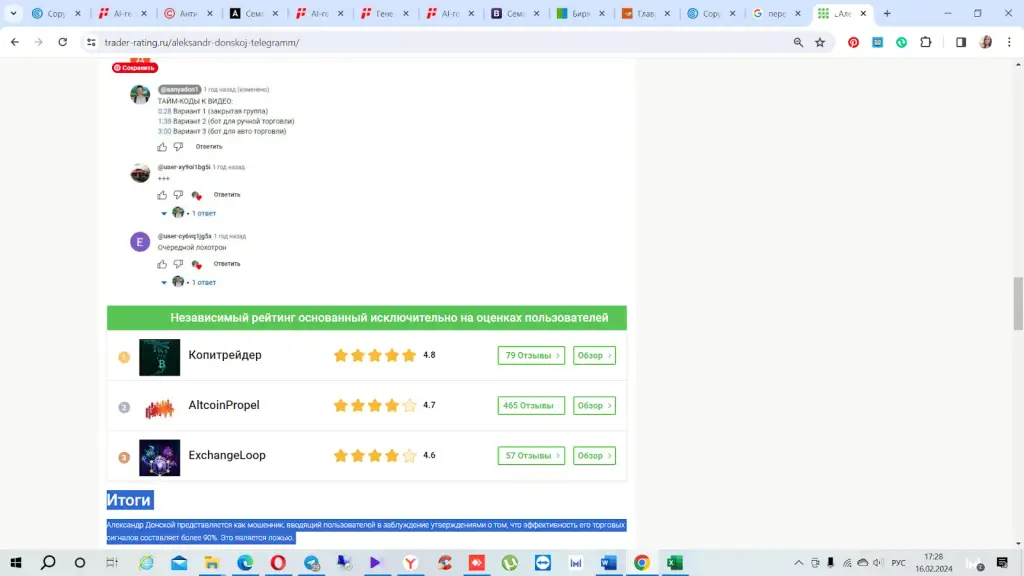Adjust volume from system tray speaker

(877, 562)
